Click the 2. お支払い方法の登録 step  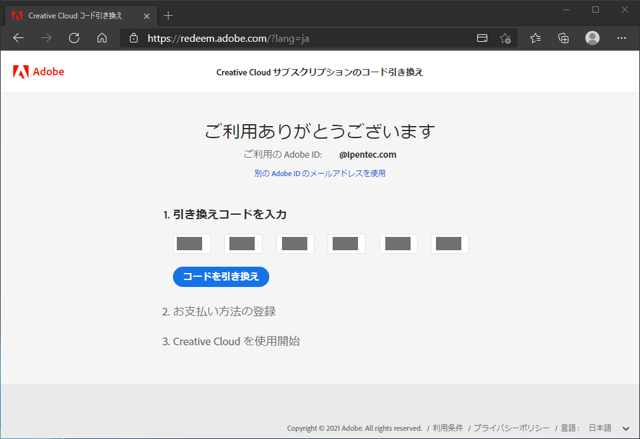[x=219, y=312]
